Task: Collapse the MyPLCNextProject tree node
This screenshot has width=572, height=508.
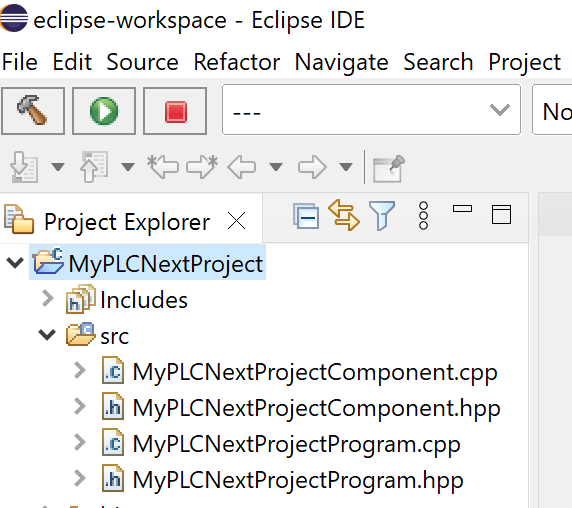Action: (15, 262)
